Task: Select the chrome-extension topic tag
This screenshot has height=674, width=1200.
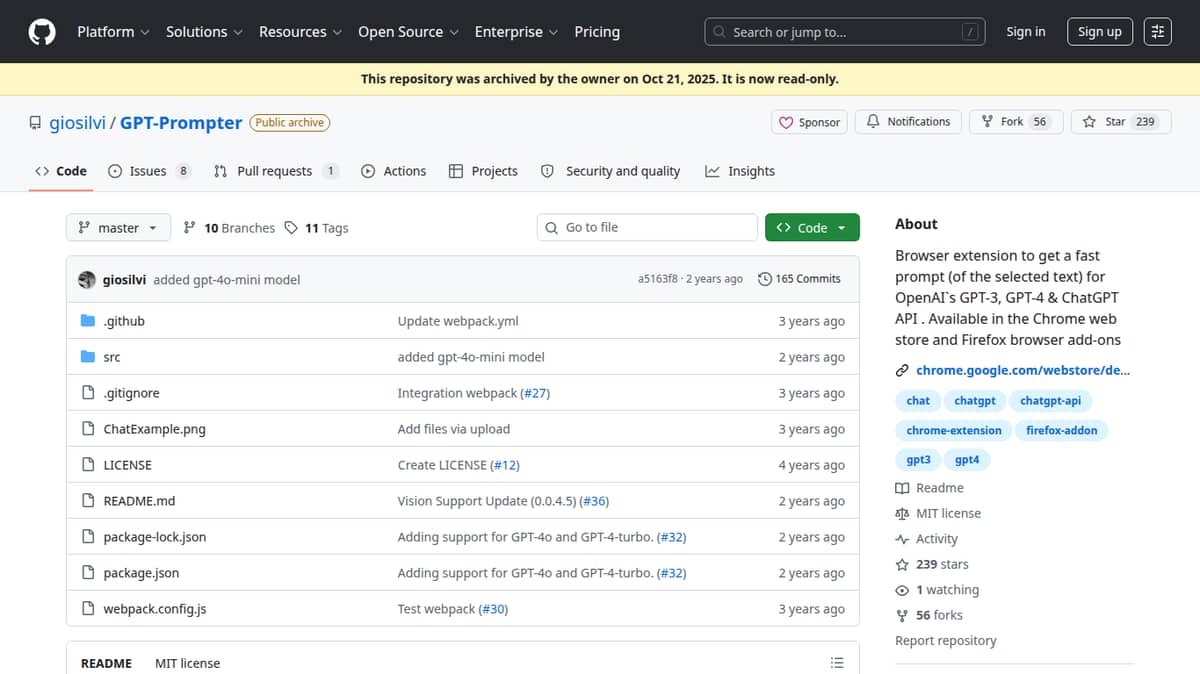Action: tap(954, 430)
